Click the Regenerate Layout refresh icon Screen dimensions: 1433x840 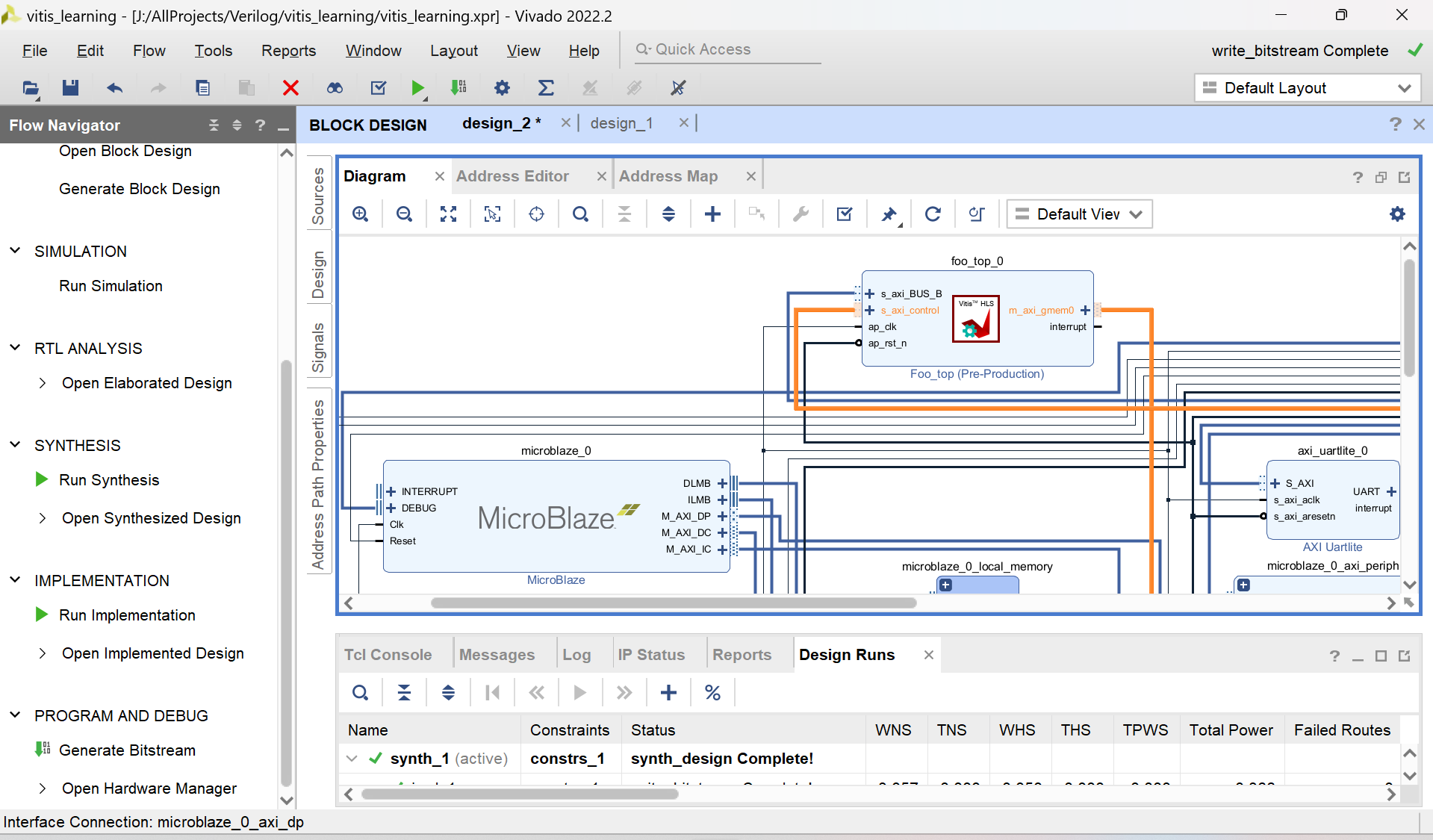(x=933, y=214)
